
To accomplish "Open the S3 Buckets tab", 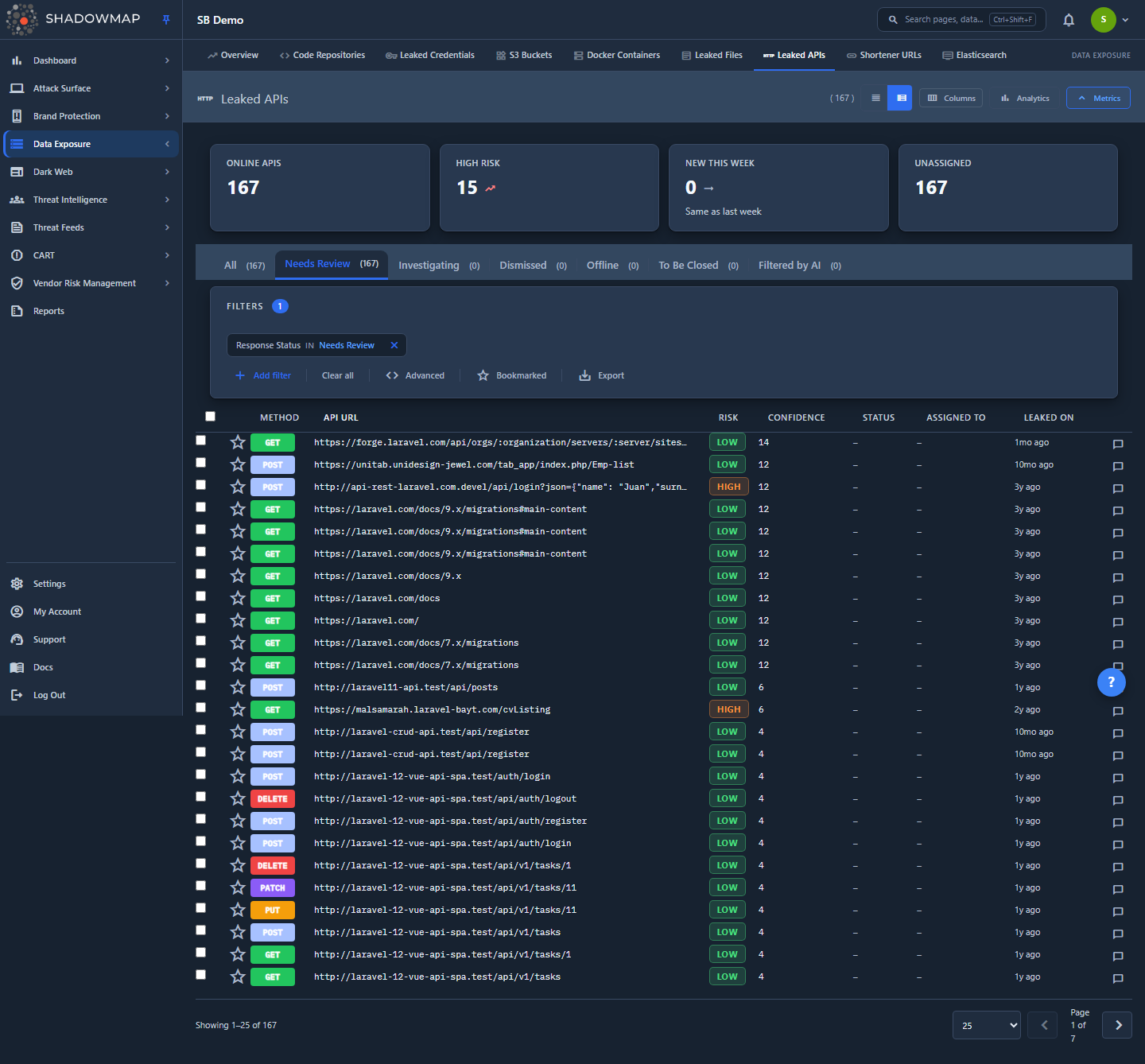I will pos(524,55).
